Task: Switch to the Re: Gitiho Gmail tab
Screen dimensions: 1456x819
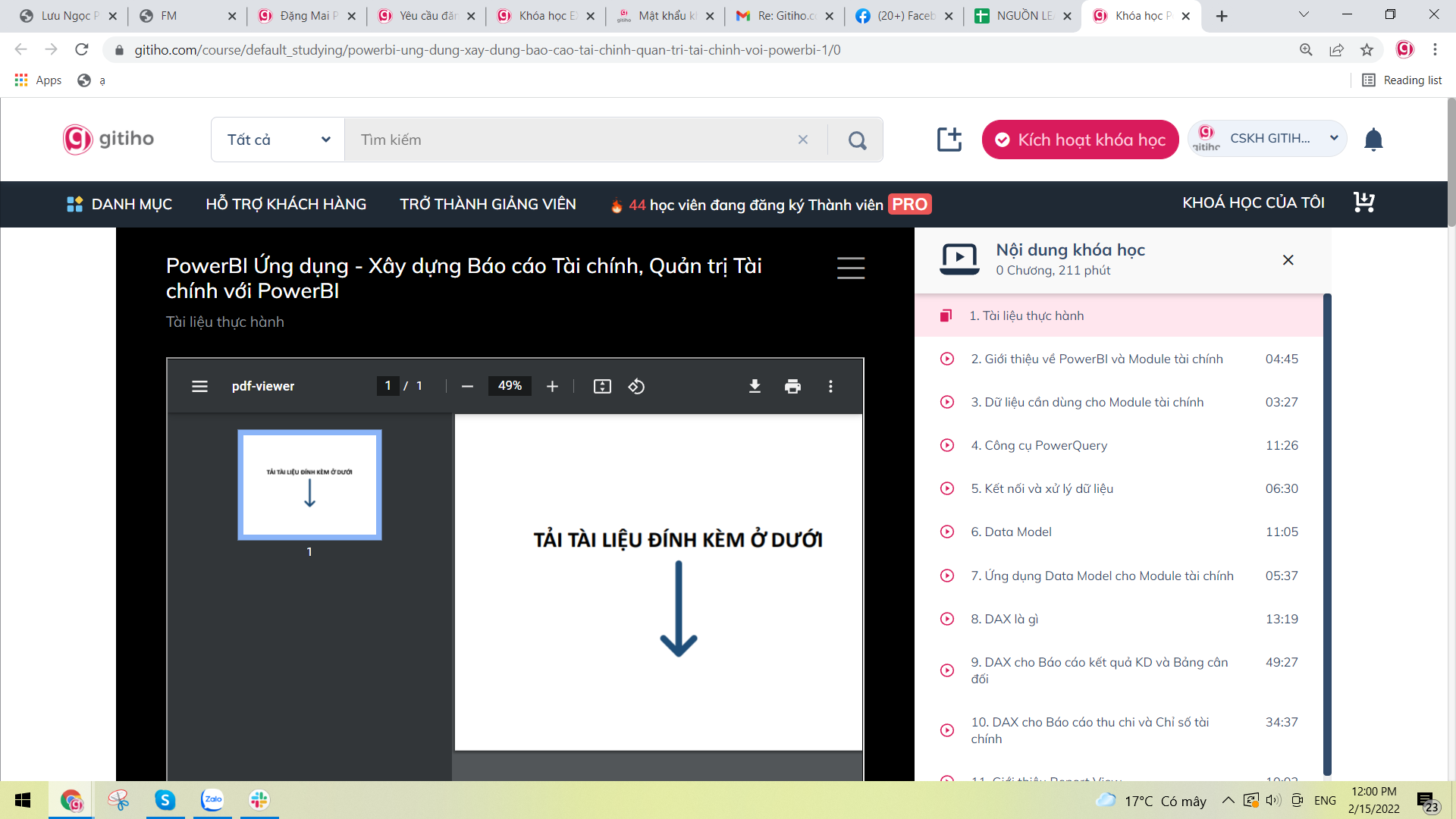Action: point(785,16)
